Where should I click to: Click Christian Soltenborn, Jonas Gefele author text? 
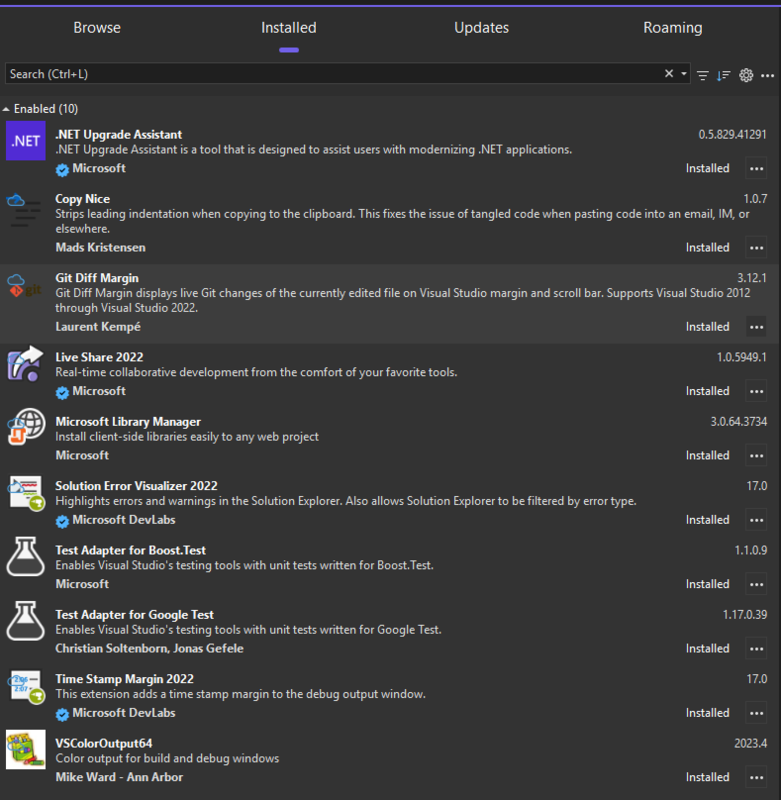click(149, 648)
